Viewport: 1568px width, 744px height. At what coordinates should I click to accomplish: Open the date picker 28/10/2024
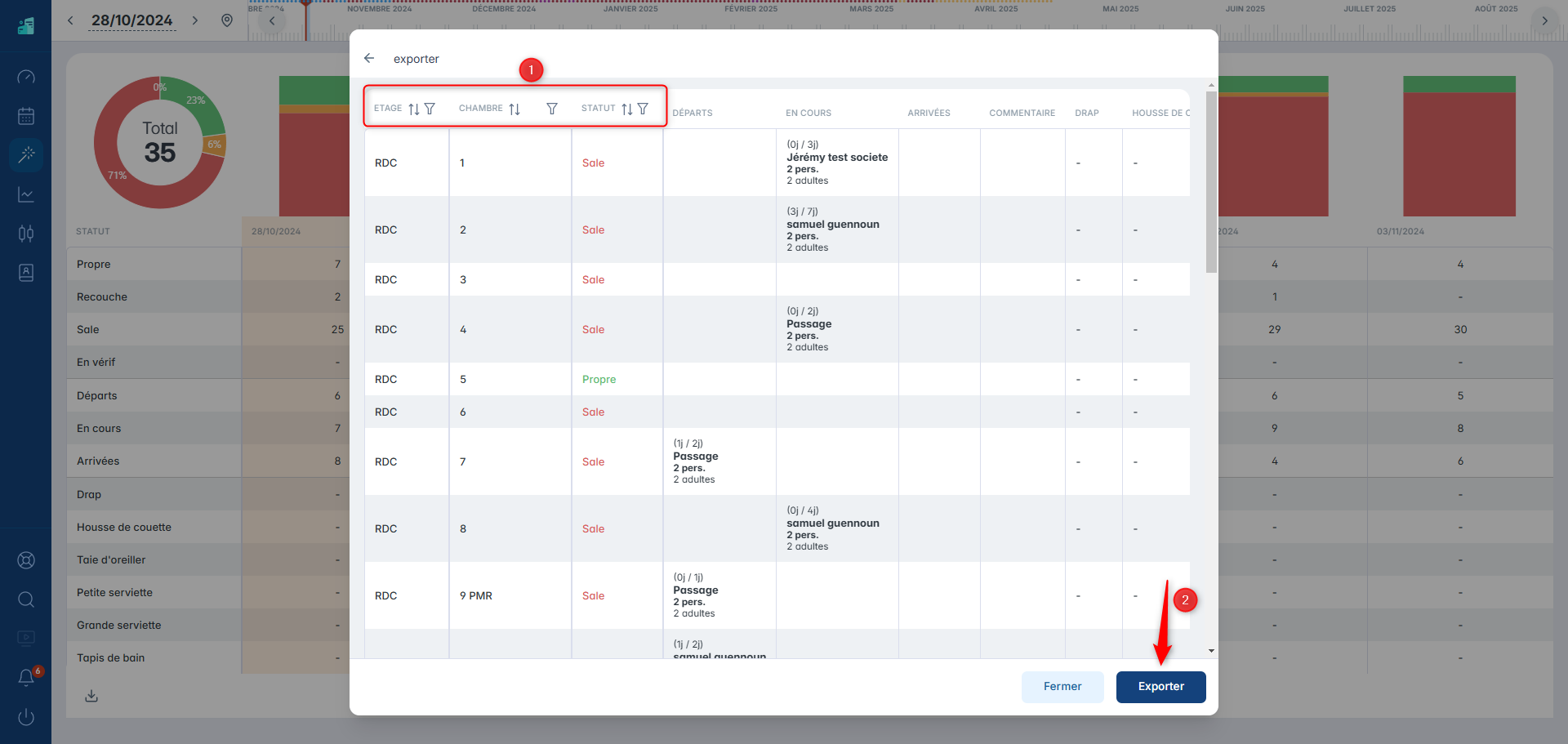coord(132,20)
